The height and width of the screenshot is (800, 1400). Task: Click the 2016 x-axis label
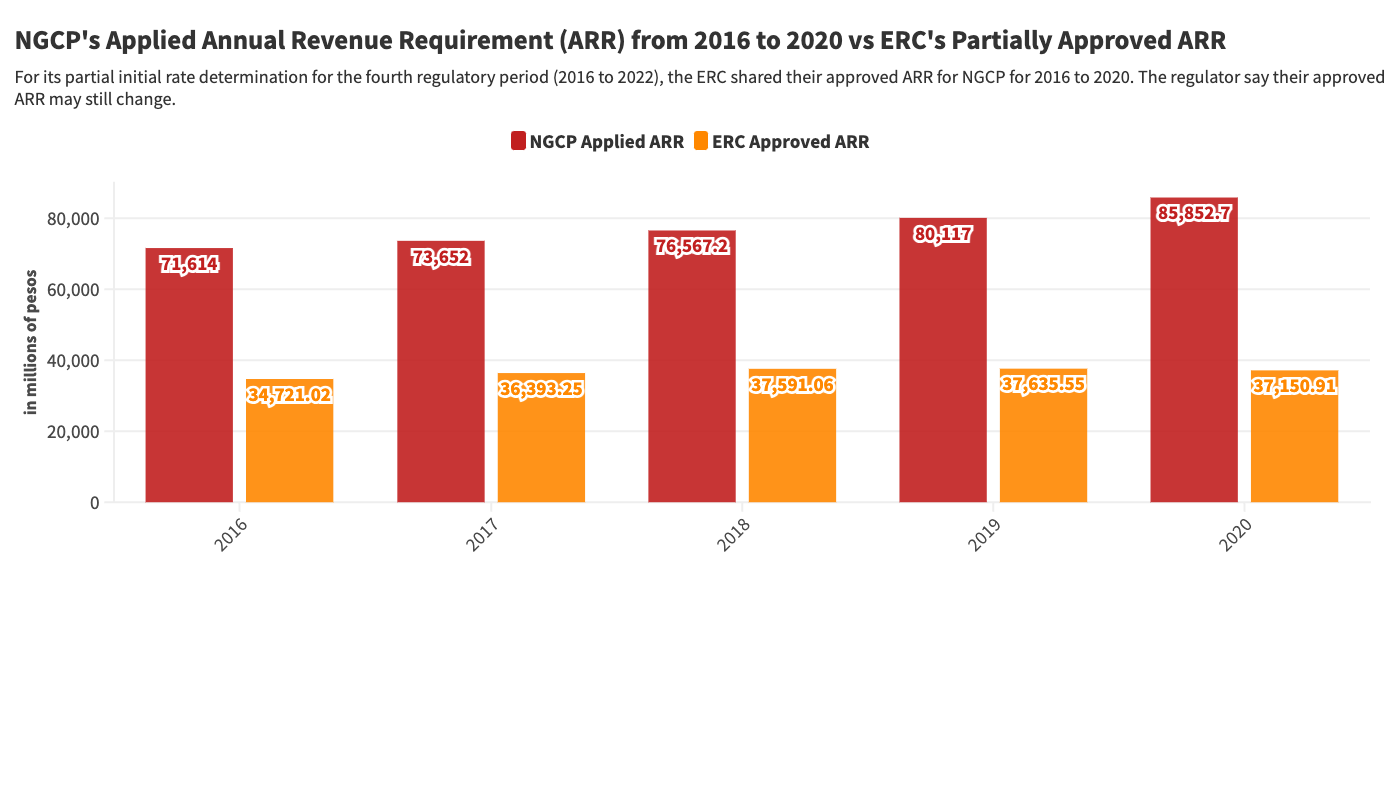[231, 535]
